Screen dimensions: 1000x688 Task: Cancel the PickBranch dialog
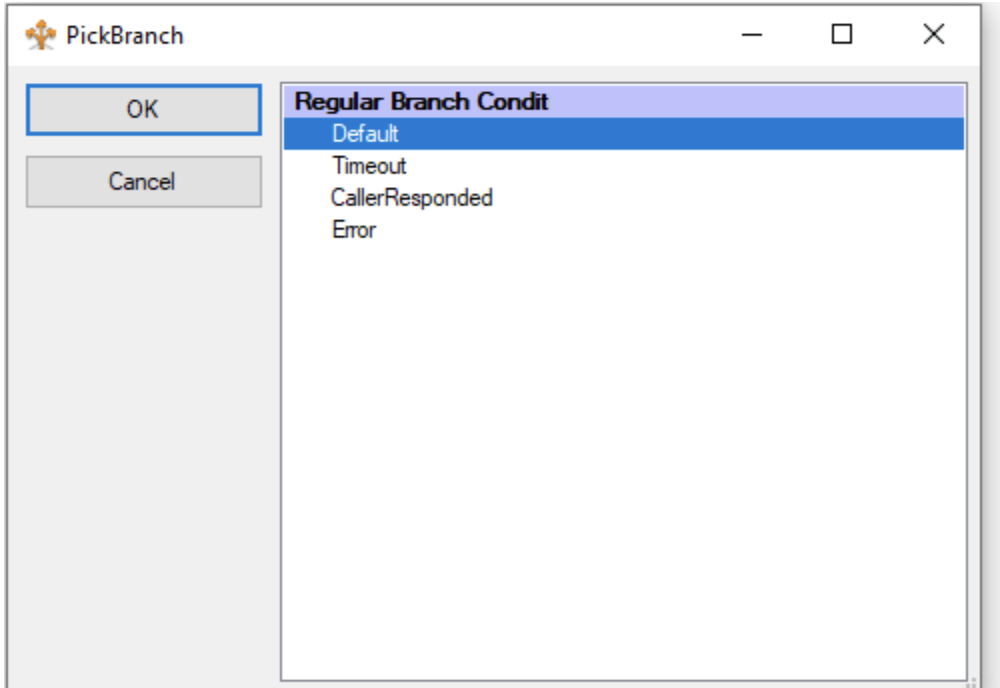tap(143, 181)
